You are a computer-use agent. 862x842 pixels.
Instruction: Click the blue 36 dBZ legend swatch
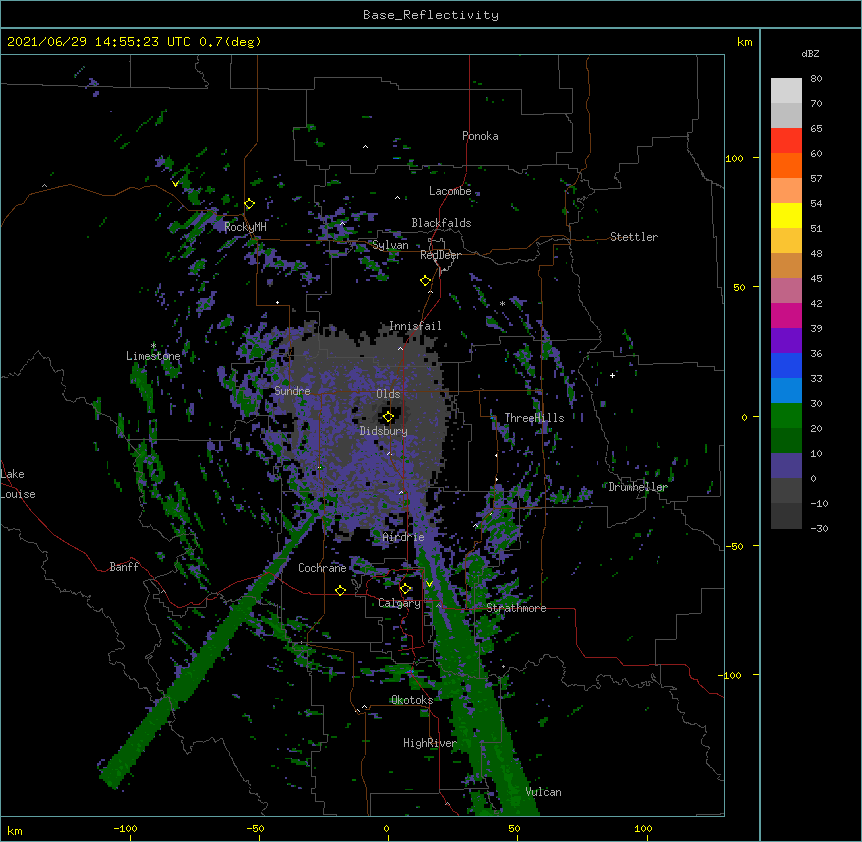786,365
